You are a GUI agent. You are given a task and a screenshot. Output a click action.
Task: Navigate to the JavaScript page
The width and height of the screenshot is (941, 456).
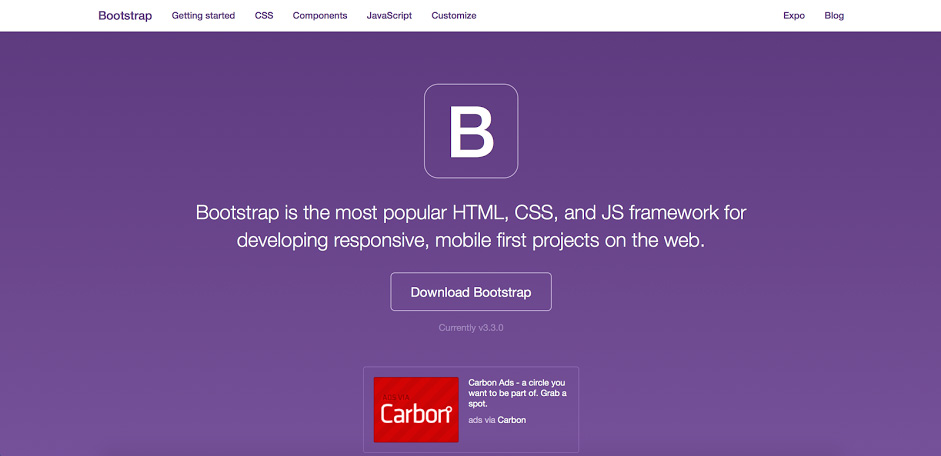click(389, 16)
